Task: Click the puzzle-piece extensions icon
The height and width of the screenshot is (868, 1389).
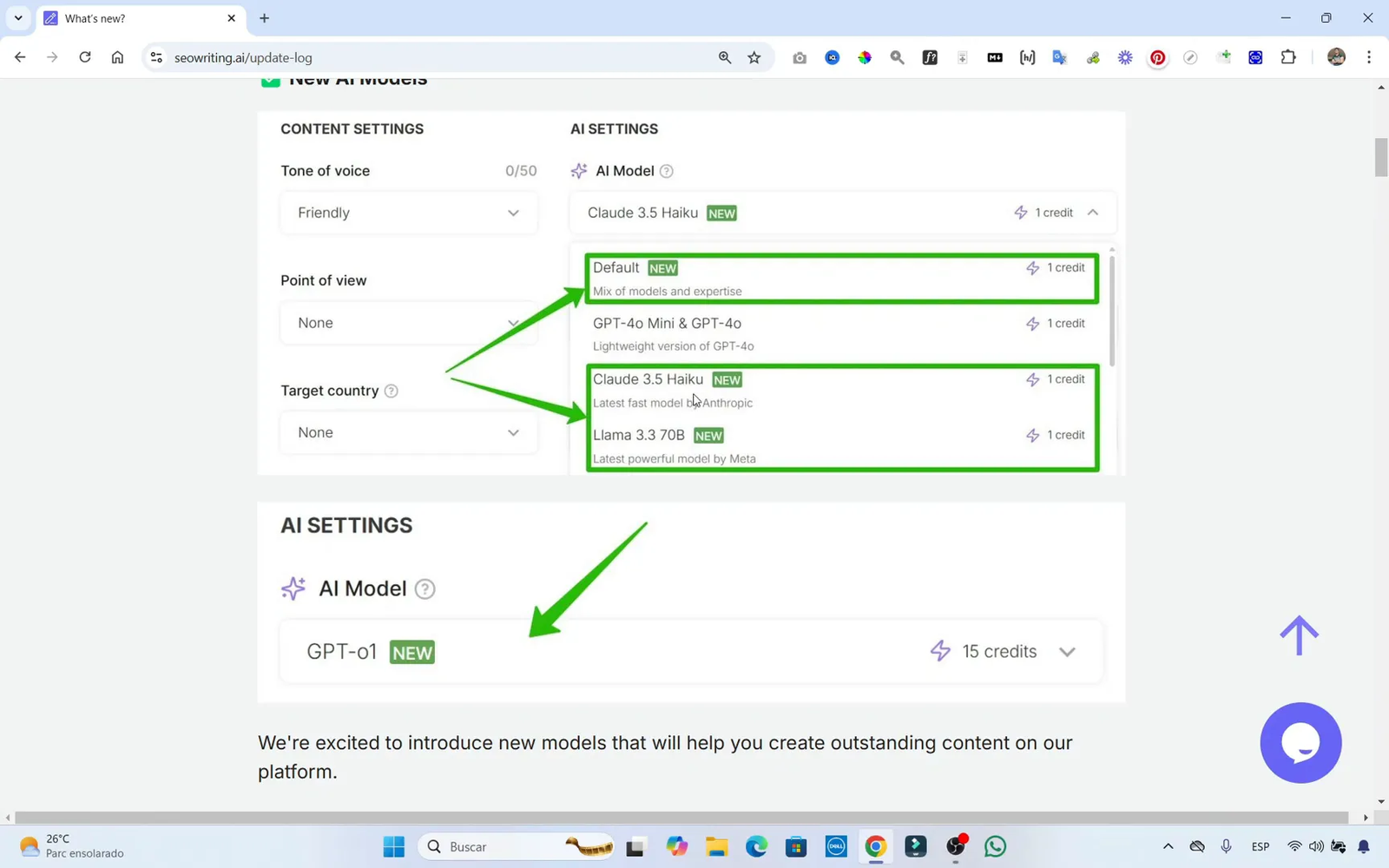Action: [x=1288, y=57]
